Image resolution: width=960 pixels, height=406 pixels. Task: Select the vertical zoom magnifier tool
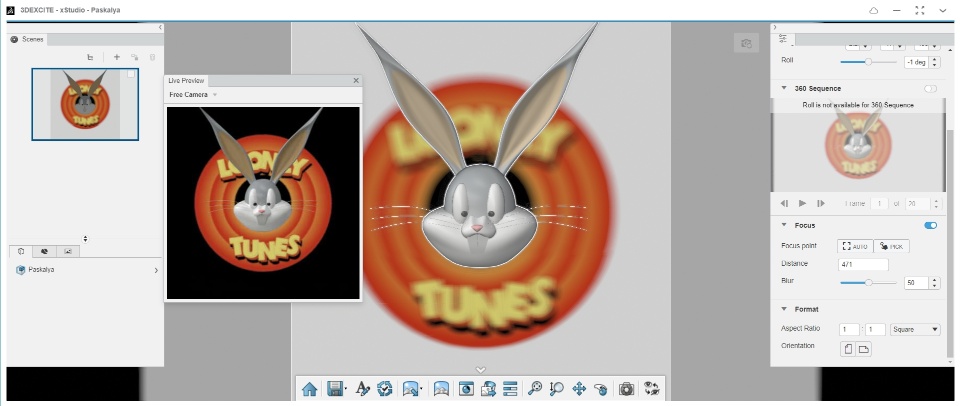557,388
